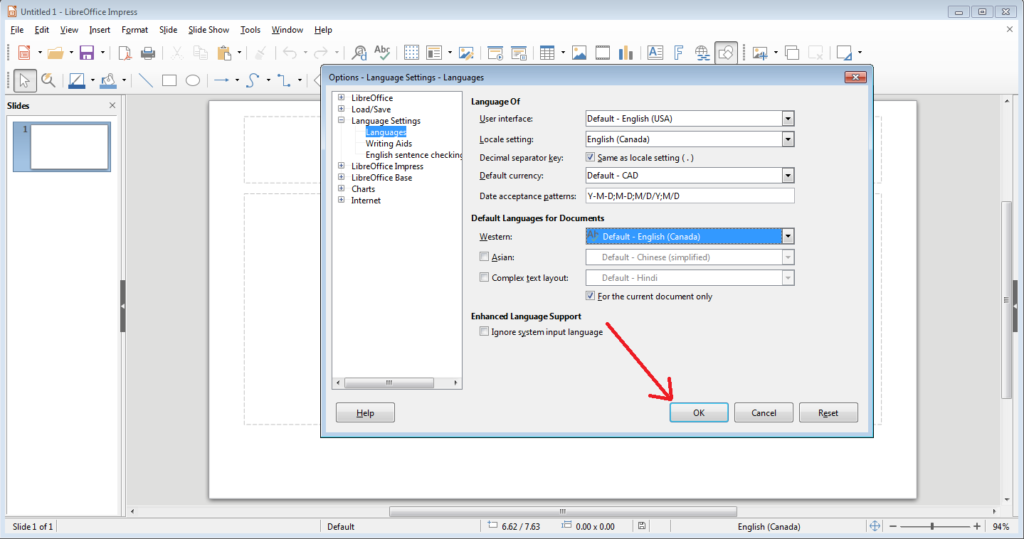Screen dimensions: 1024x539
Task: Click the Date acceptance patterns field
Action: 689,196
